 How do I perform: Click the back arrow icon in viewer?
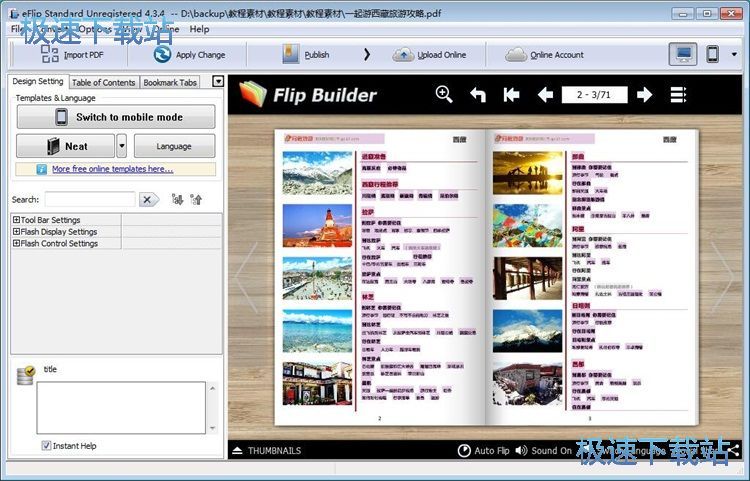[478, 95]
